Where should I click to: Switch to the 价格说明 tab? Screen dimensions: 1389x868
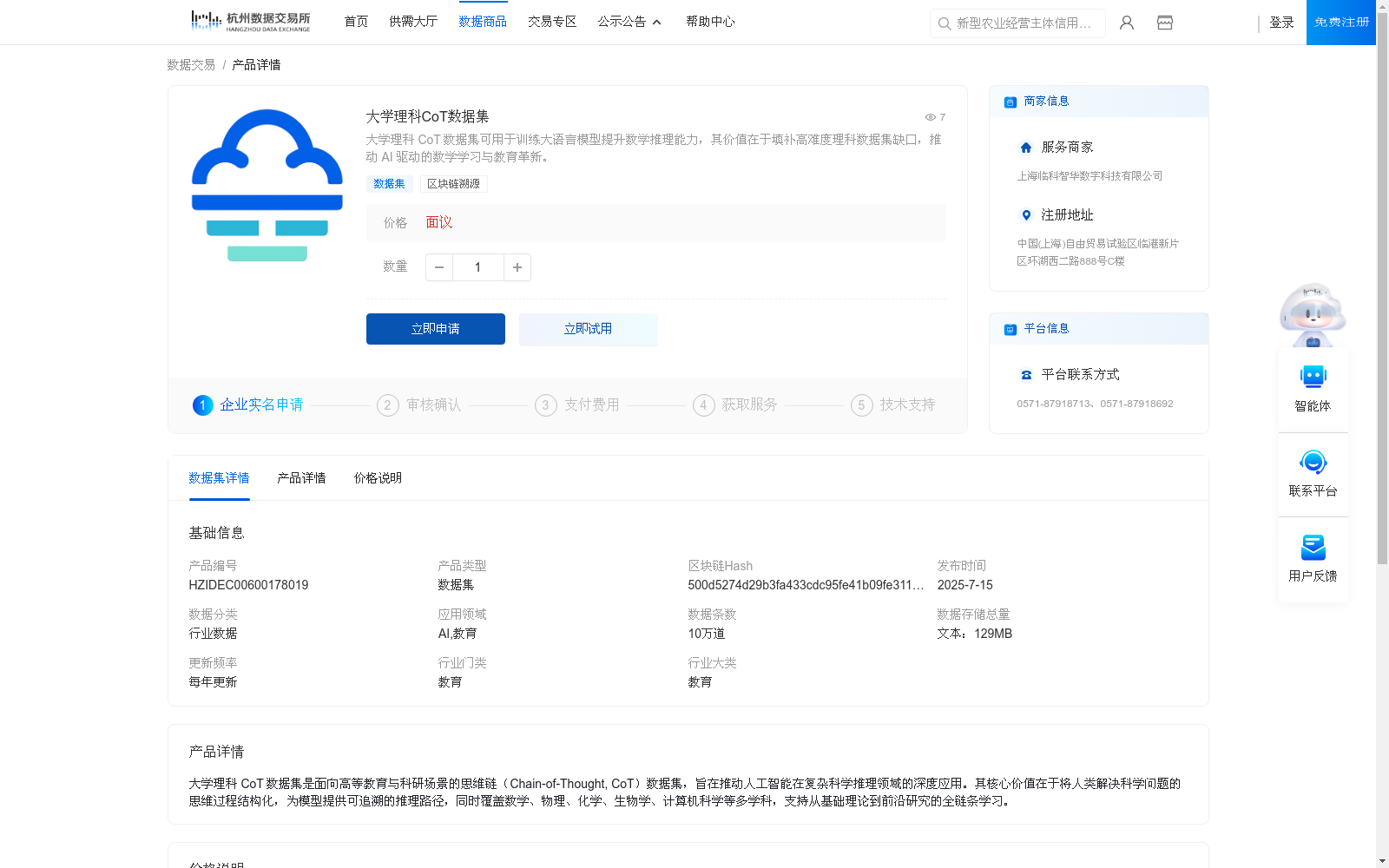[378, 478]
